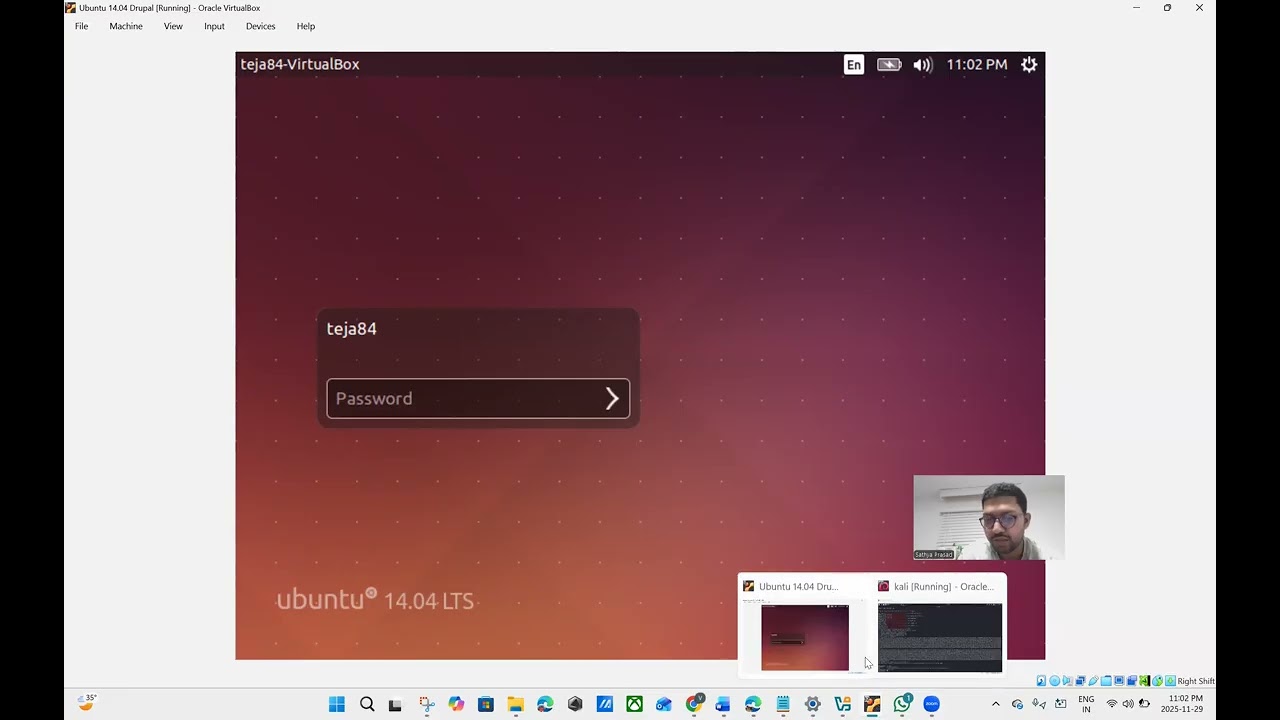
Task: Open the Machine menu
Action: [126, 26]
